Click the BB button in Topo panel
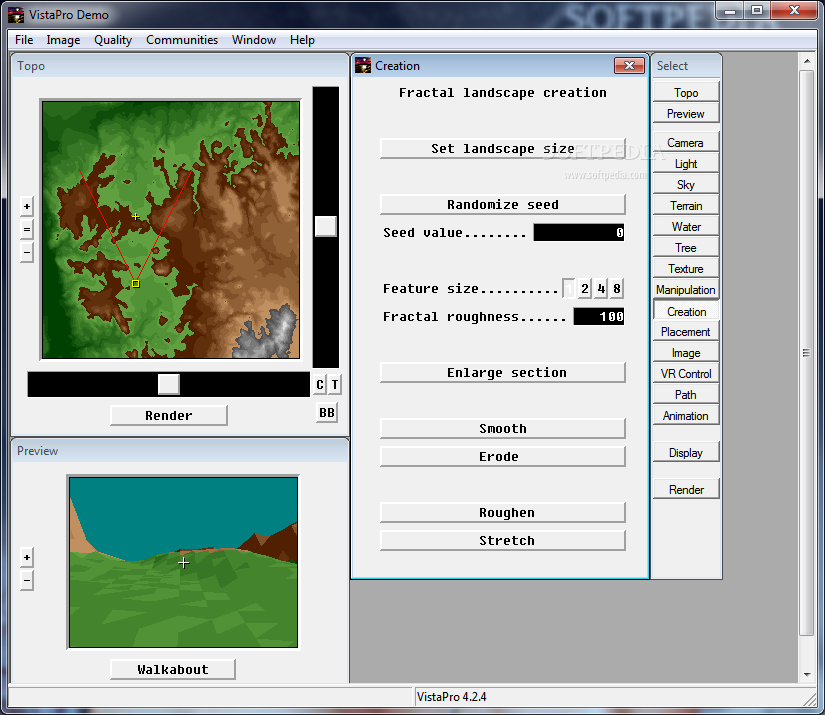The image size is (825, 715). click(x=327, y=412)
